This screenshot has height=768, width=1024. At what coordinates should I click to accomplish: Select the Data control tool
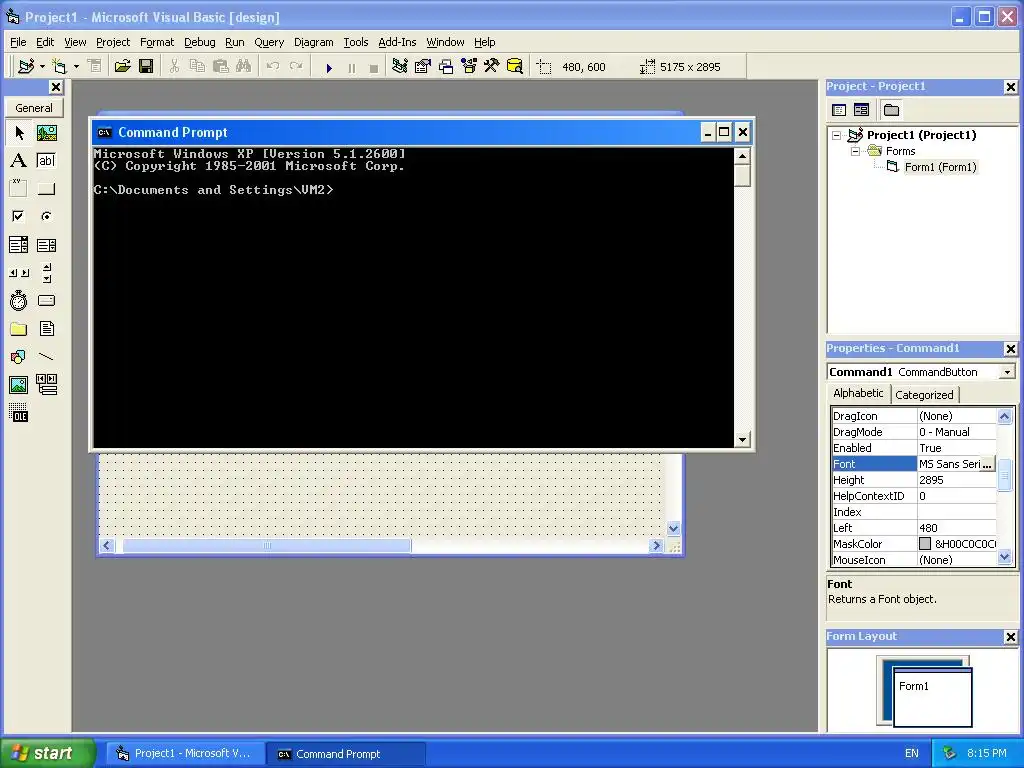pyautogui.click(x=46, y=385)
